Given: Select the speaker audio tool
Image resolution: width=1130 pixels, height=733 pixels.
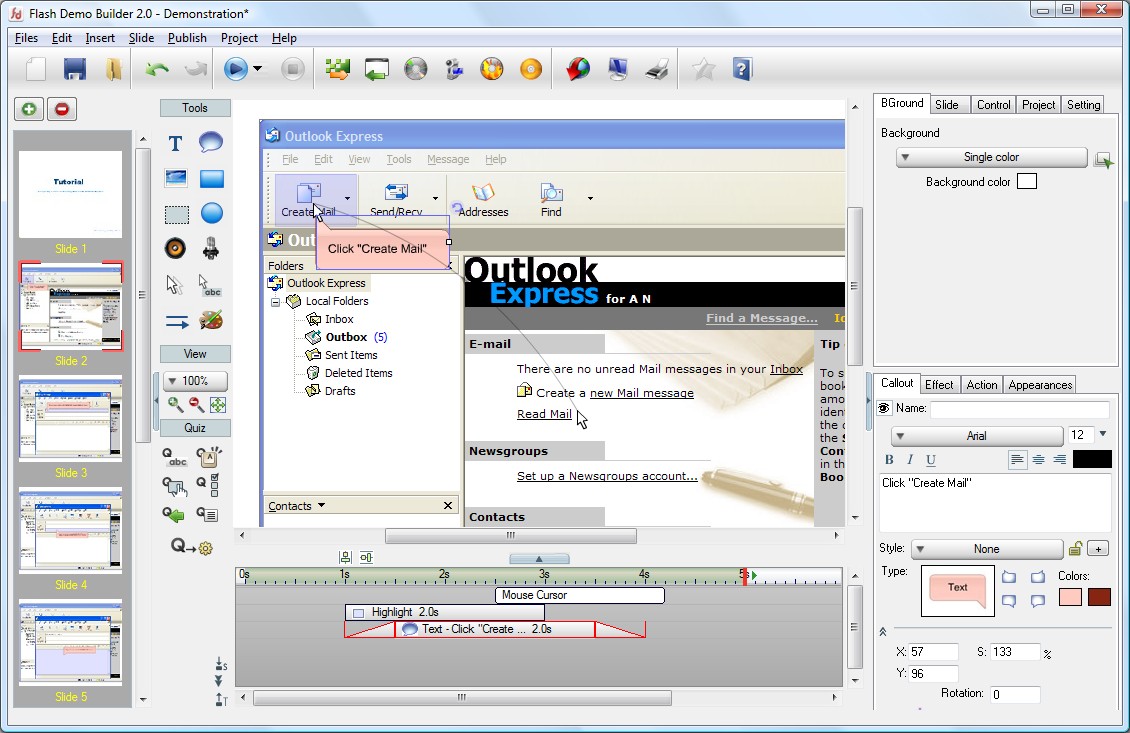Looking at the screenshot, I should pos(175,249).
